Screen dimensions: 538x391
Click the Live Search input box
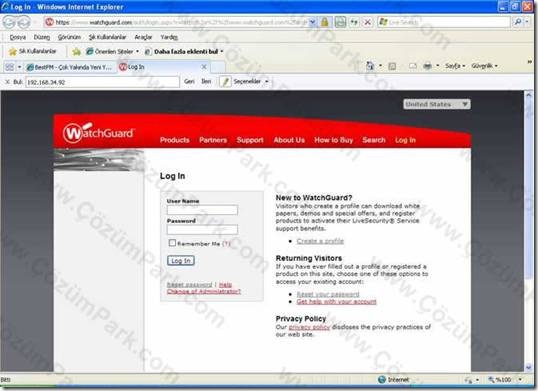pyautogui.click(x=444, y=22)
